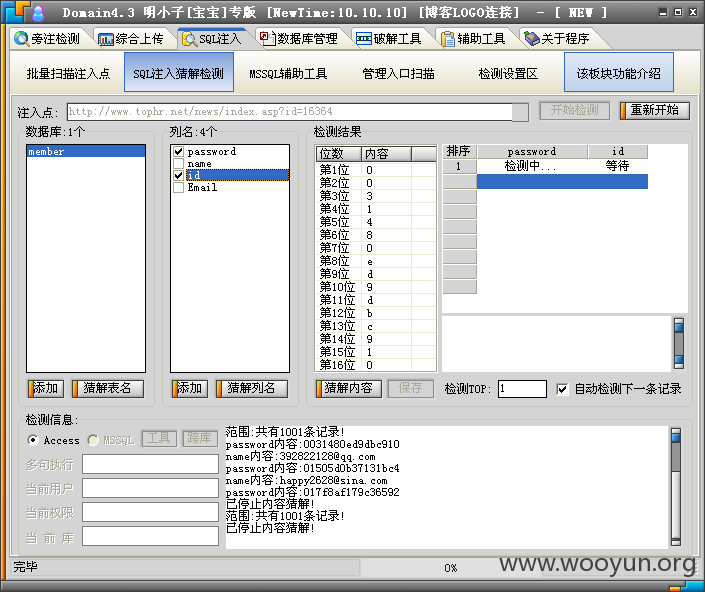Click the id header in results grid
This screenshot has height=592, width=705.
click(x=618, y=151)
